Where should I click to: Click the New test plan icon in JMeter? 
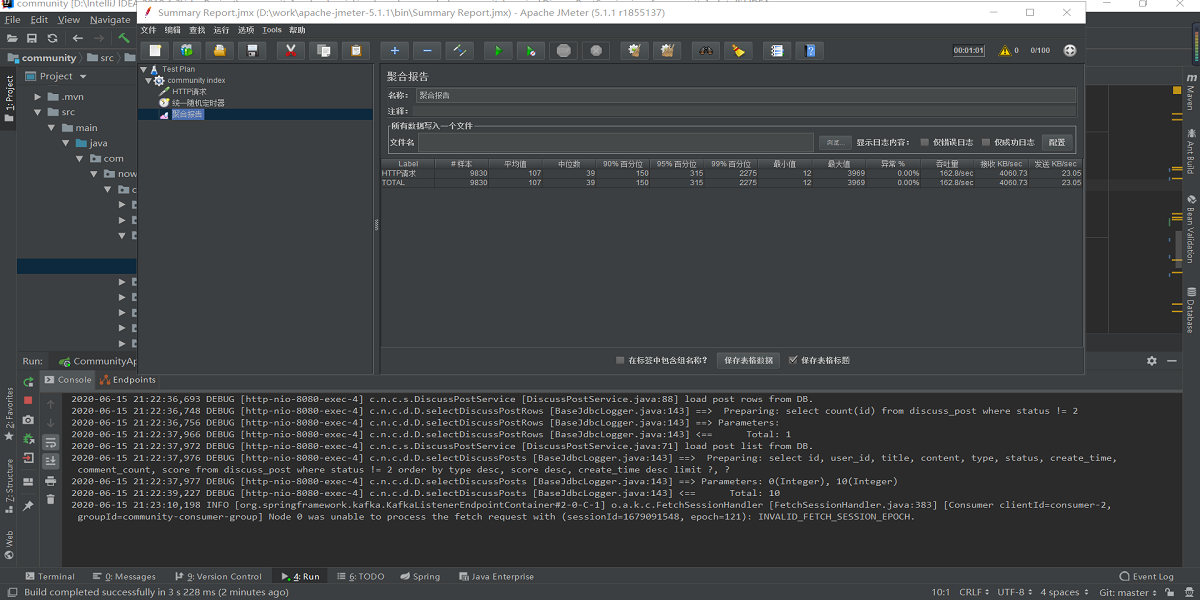click(155, 50)
